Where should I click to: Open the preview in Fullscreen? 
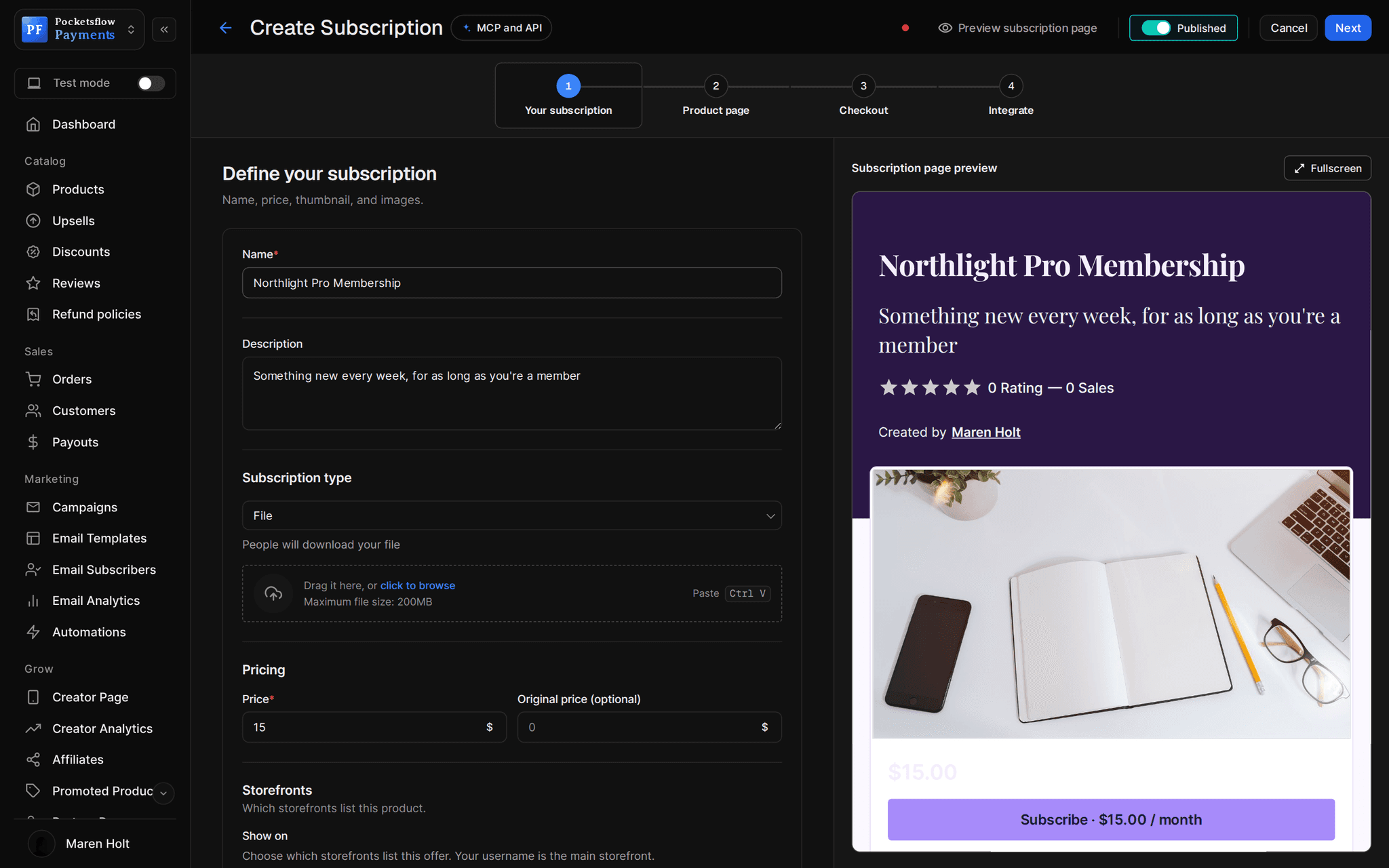tap(1327, 168)
